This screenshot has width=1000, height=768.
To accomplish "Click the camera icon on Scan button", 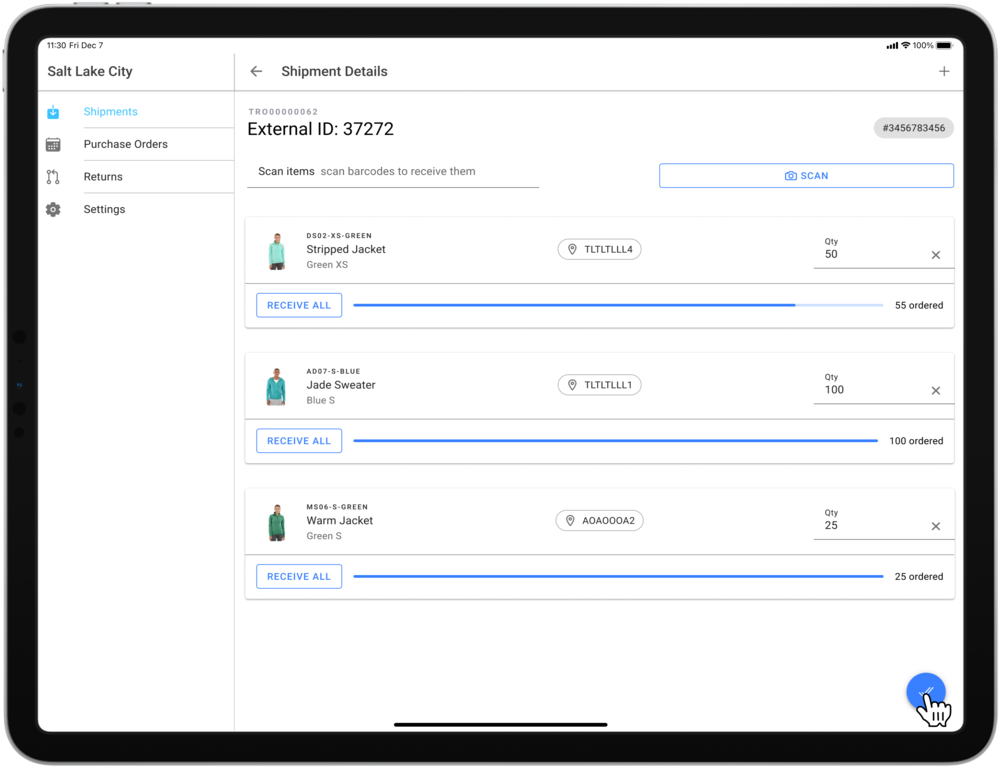I will click(x=790, y=175).
